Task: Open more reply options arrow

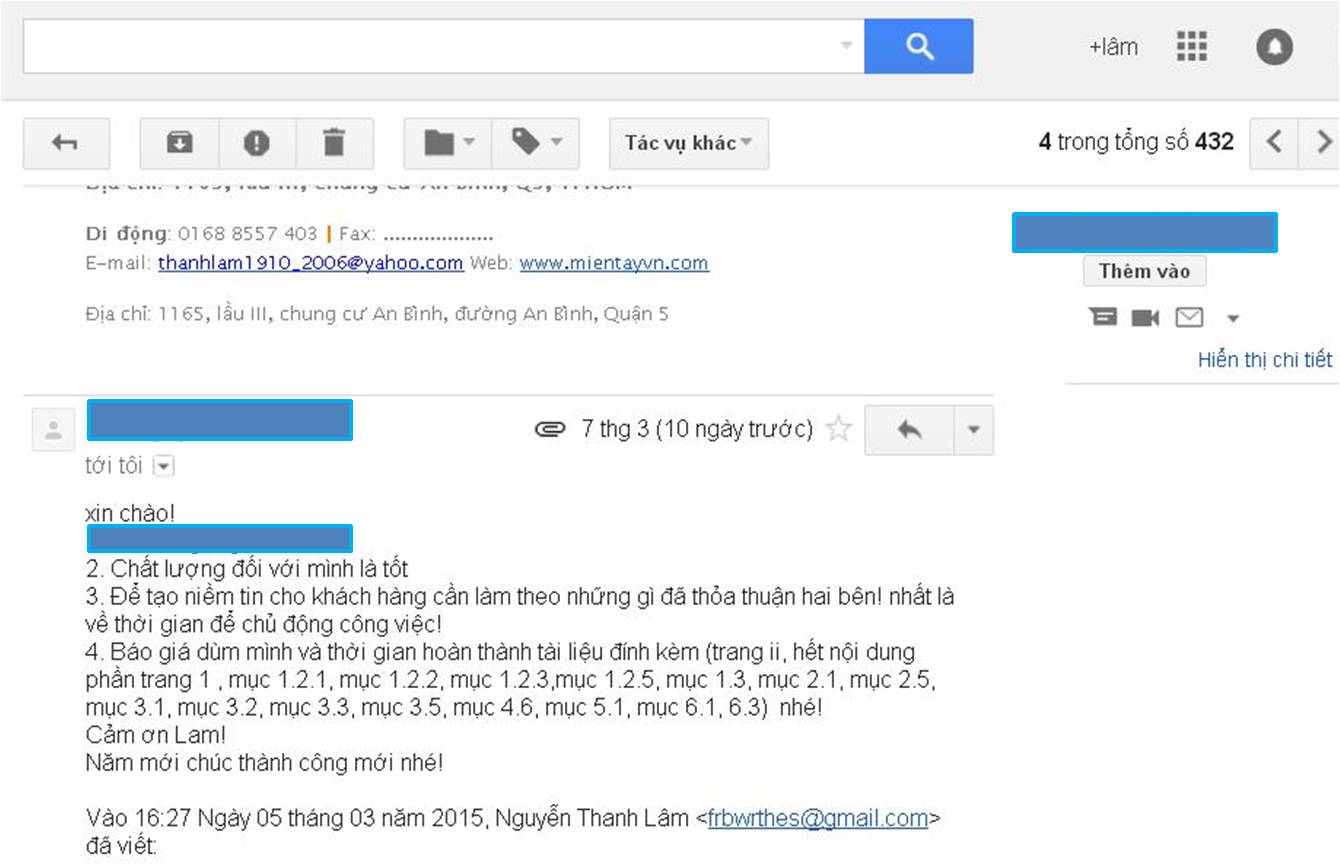Action: pyautogui.click(x=974, y=430)
